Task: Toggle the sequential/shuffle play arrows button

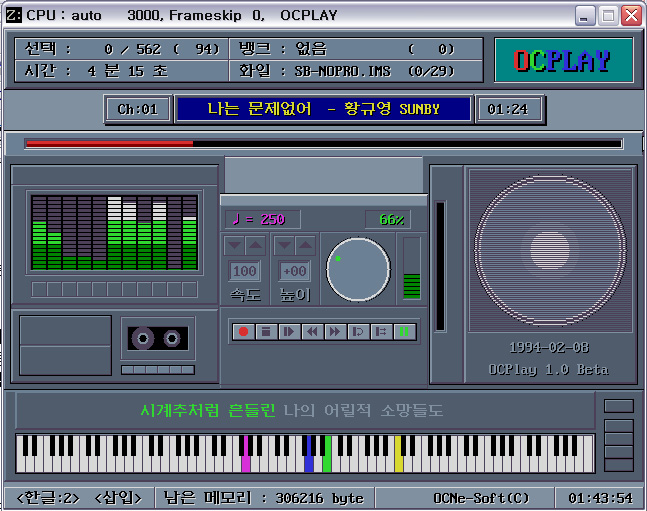Action: [x=381, y=331]
